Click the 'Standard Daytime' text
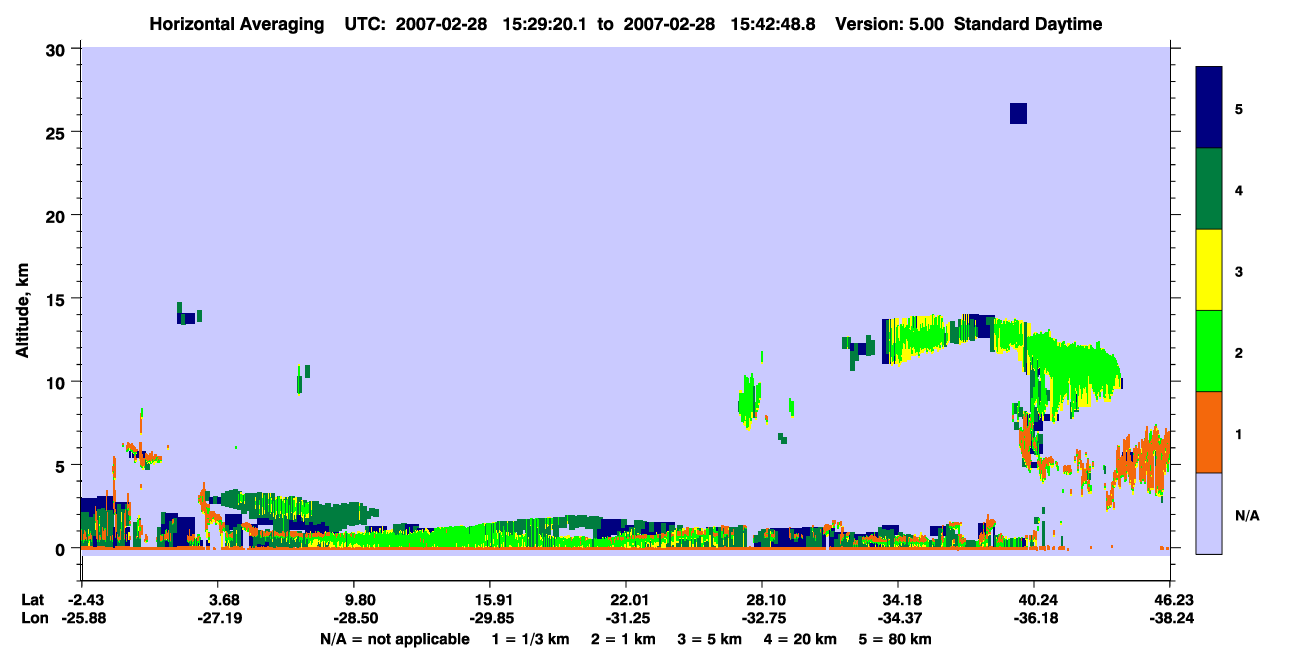Viewport: 1300px width, 667px height. 1028,24
